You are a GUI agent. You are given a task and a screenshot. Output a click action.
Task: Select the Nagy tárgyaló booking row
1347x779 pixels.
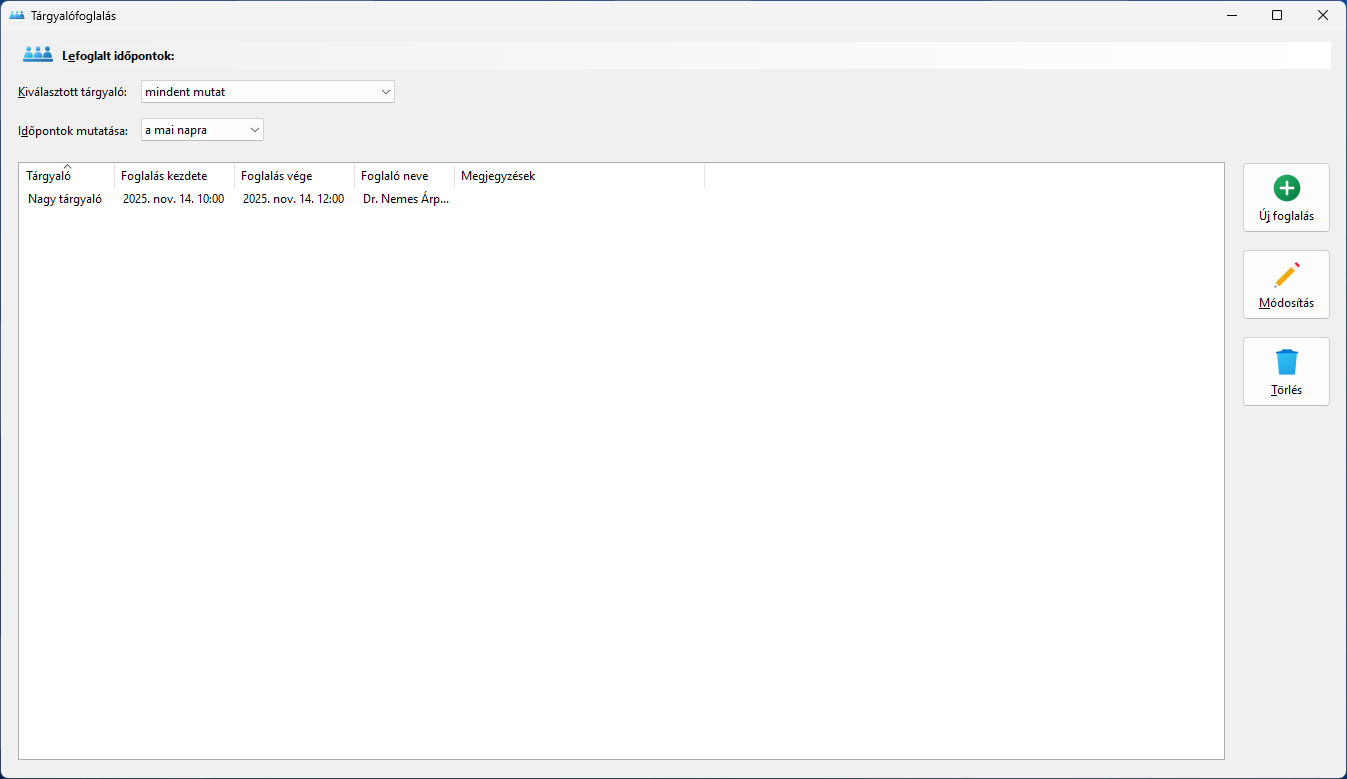coord(65,199)
